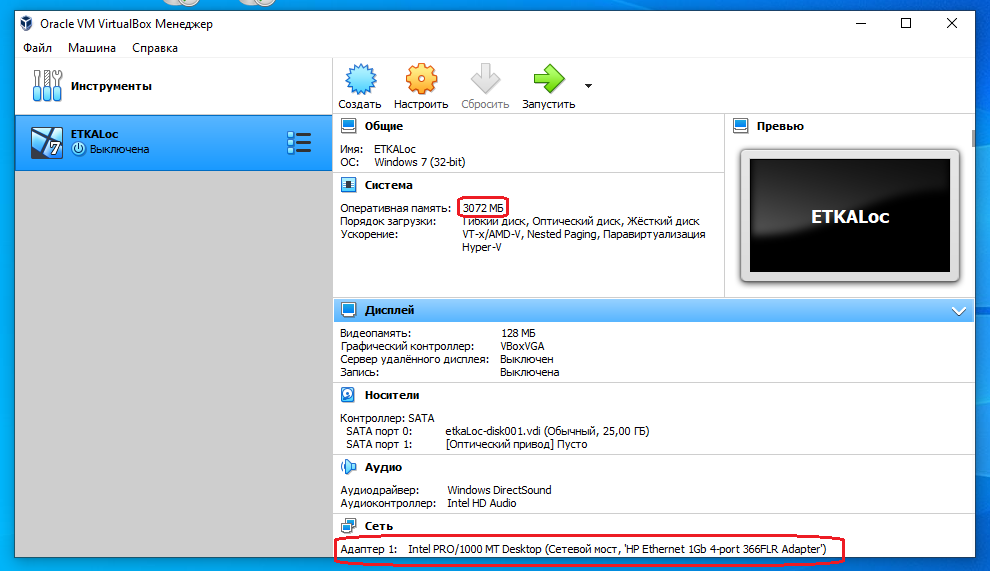The height and width of the screenshot is (571, 990).
Task: Click the Hyper-V acceleration text
Action: tap(481, 248)
